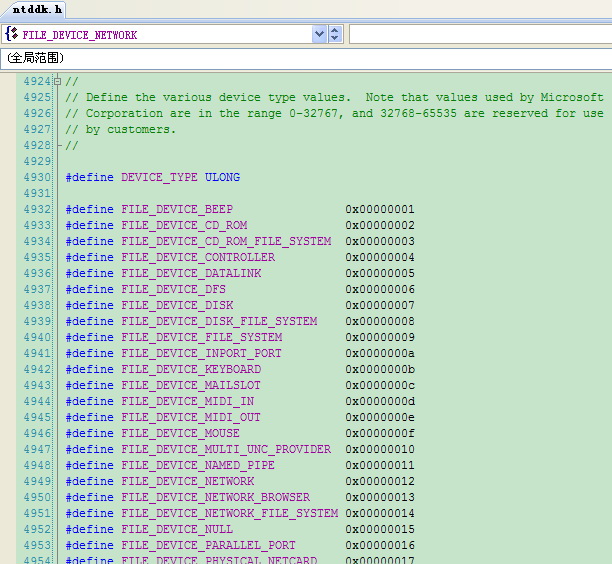Click the up/down stepper beside symbol dropdown
This screenshot has height=564, width=612.
coord(335,34)
